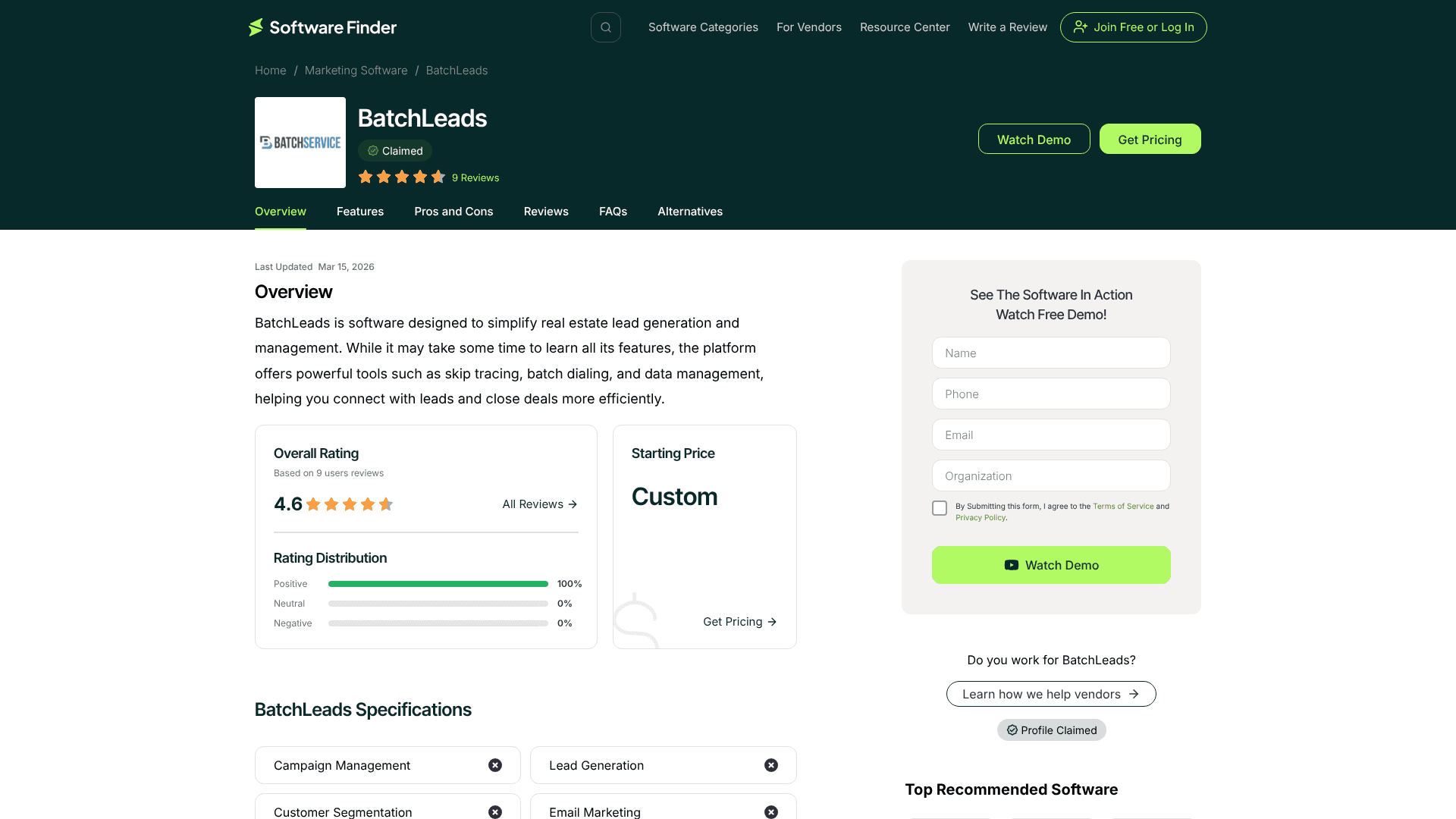The image size is (1456, 819).
Task: Focus the Email input field
Action: pos(1051,435)
